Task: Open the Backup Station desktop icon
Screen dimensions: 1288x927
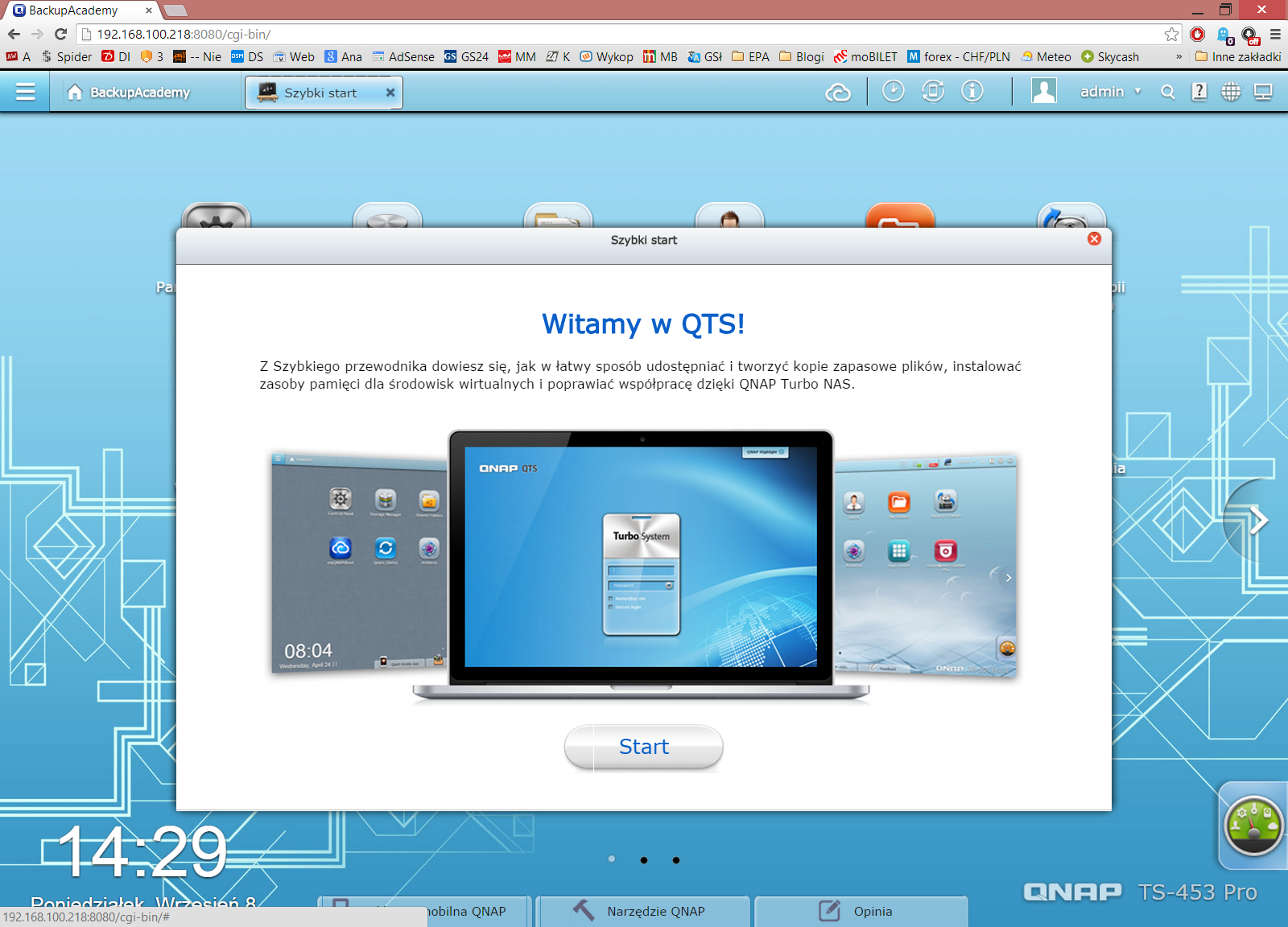Action: [x=1071, y=216]
